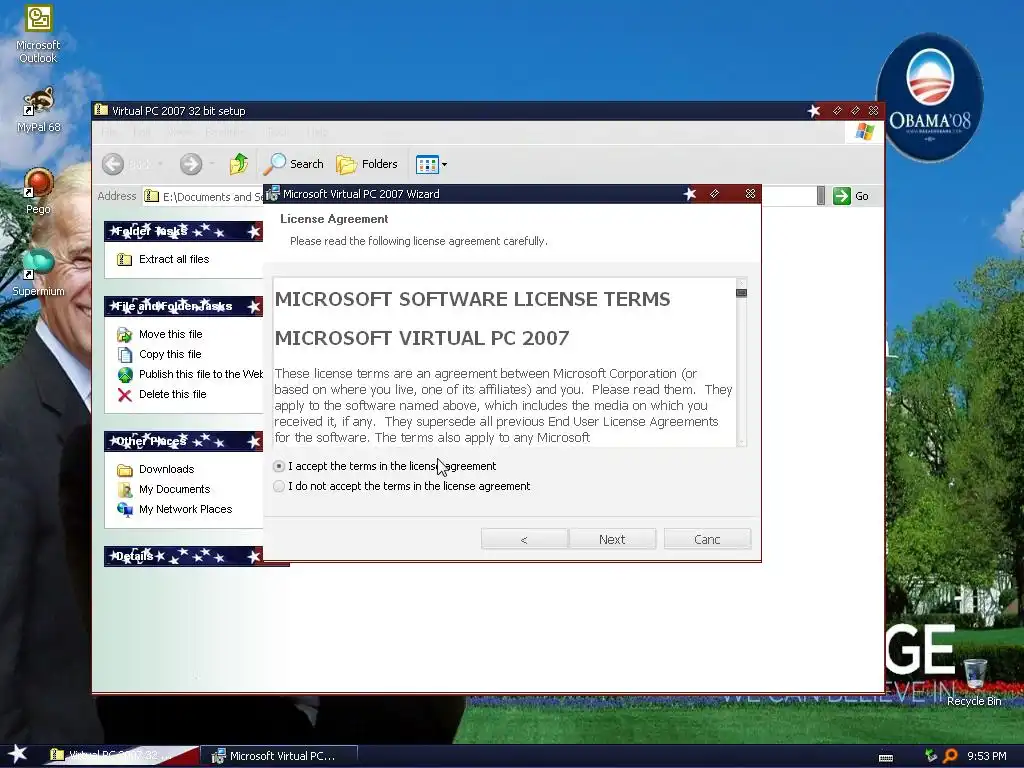Image resolution: width=1024 pixels, height=768 pixels.
Task: Click Extract all files task
Action: (174, 259)
